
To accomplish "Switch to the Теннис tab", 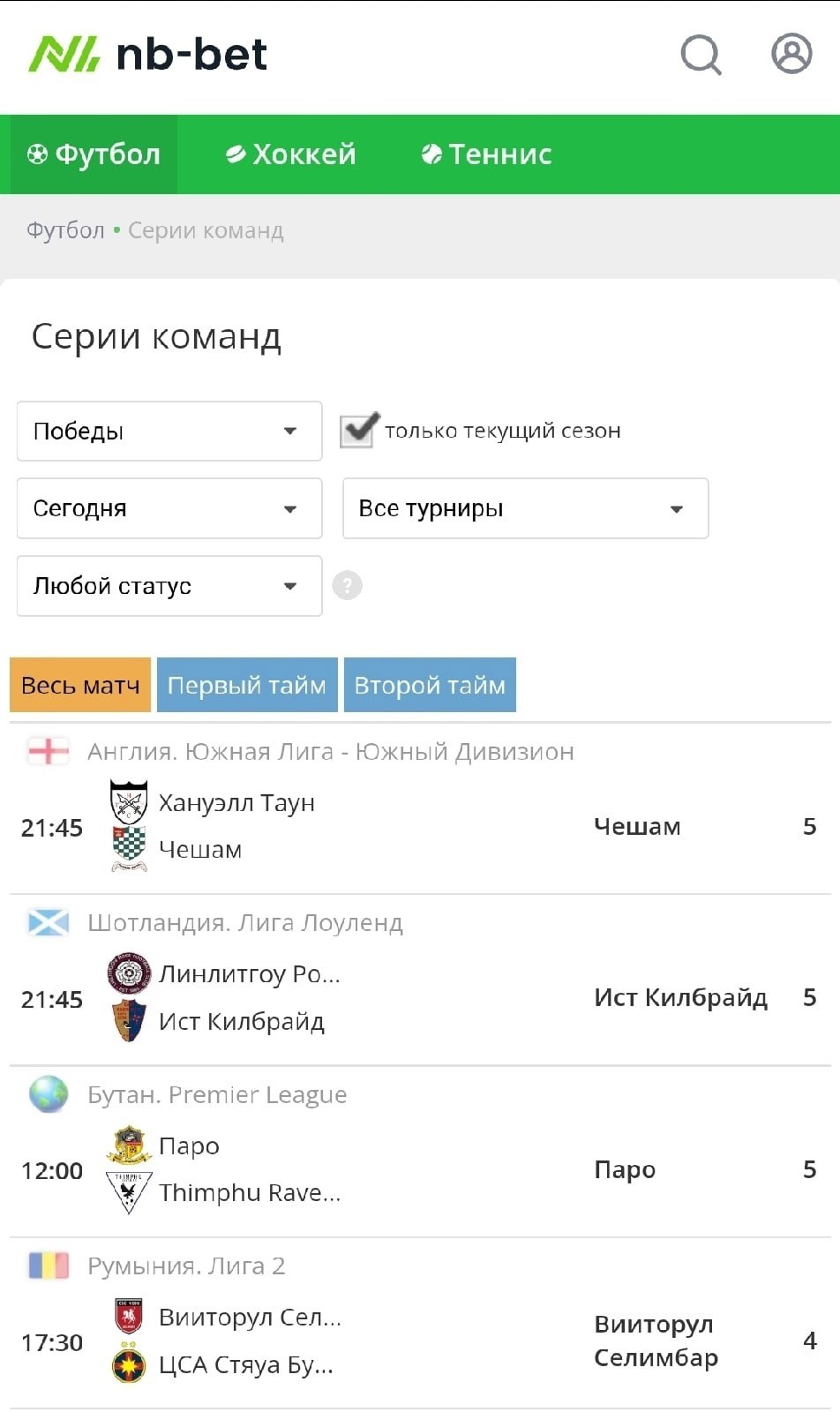I will click(x=487, y=154).
